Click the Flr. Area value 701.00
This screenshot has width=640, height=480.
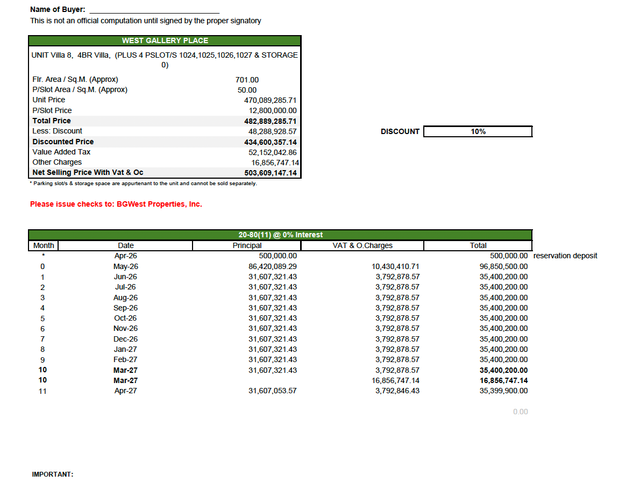(247, 80)
